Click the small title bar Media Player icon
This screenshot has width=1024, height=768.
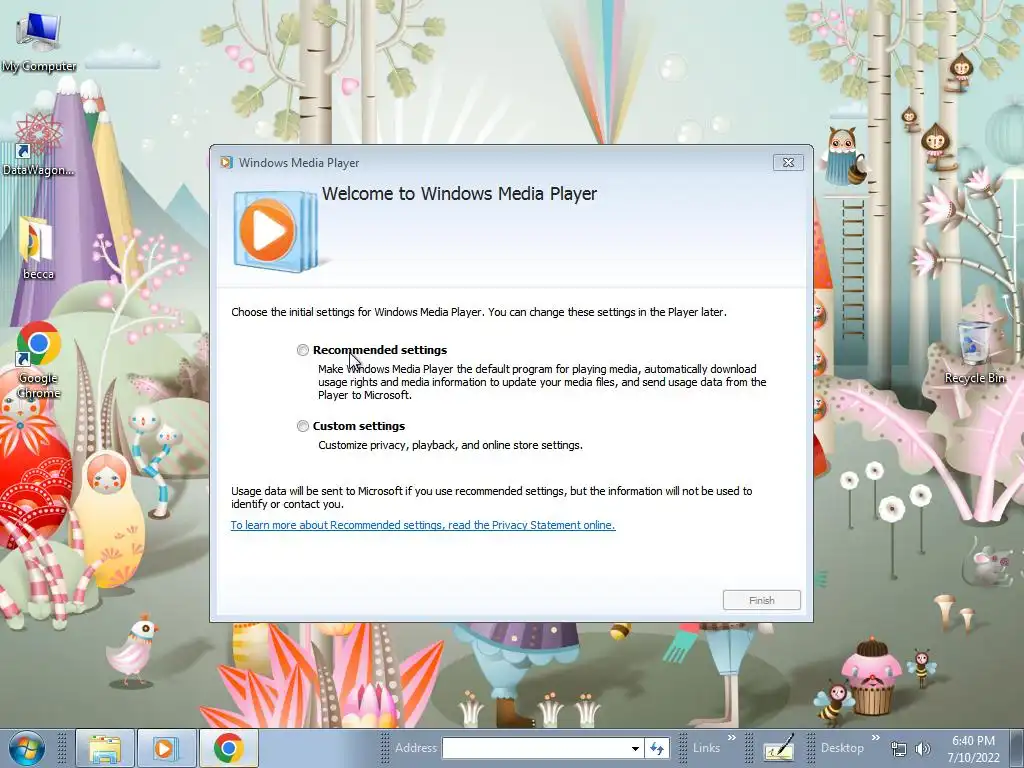226,163
